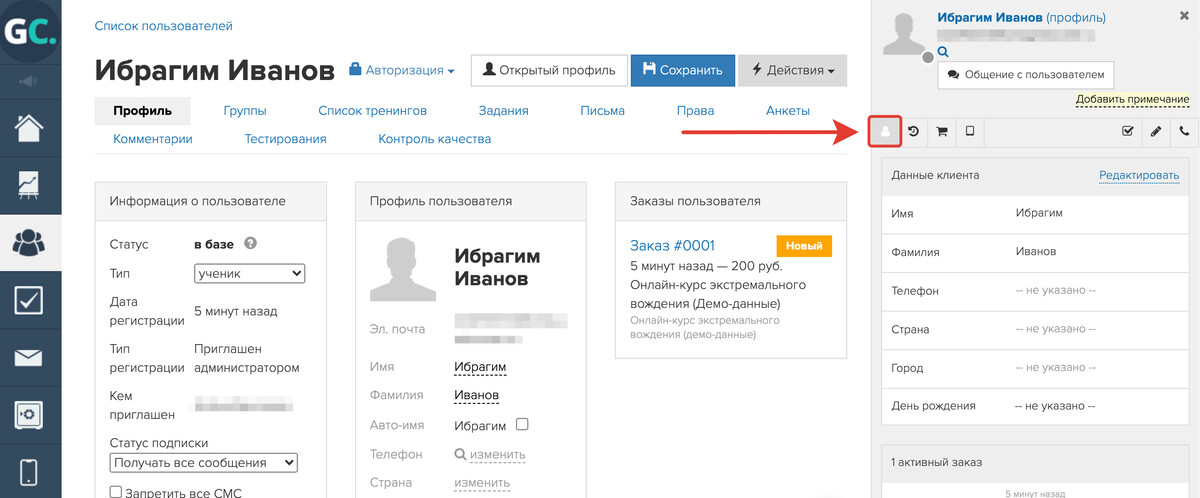Open the Тип dropdown showing ученик
Image resolution: width=1200 pixels, height=498 pixels.
[x=249, y=273]
